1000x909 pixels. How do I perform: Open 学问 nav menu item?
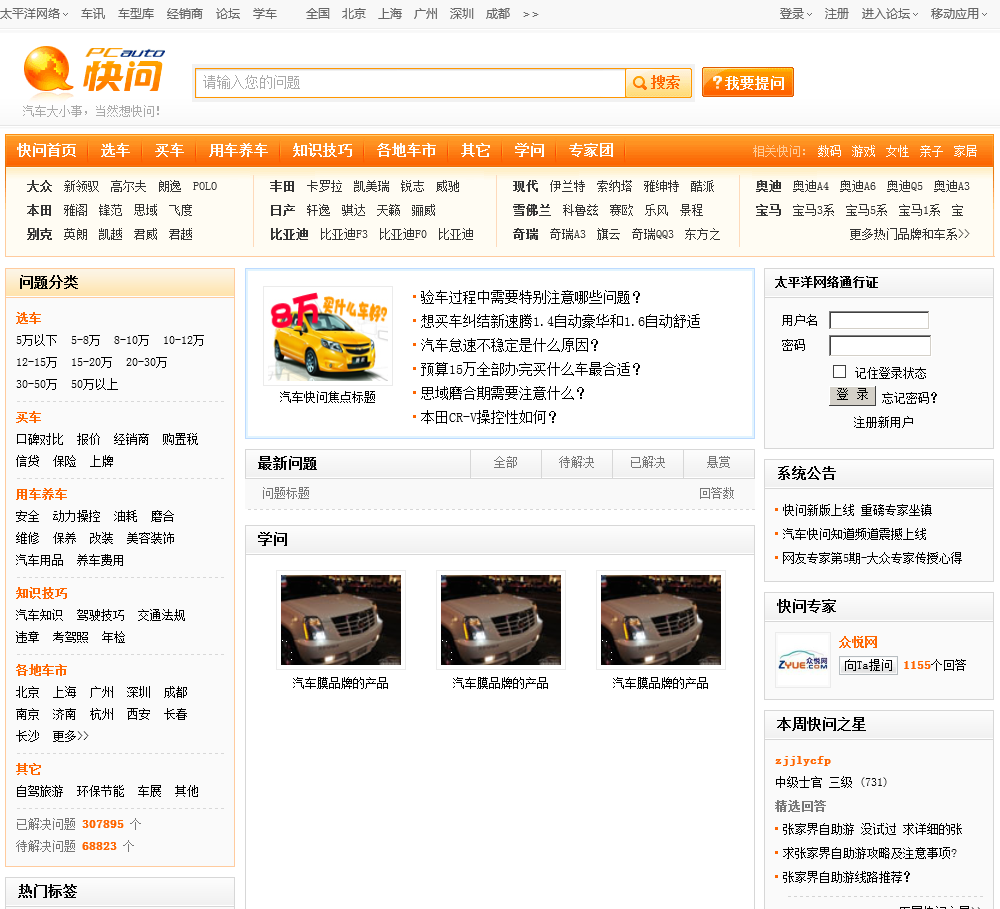point(529,151)
